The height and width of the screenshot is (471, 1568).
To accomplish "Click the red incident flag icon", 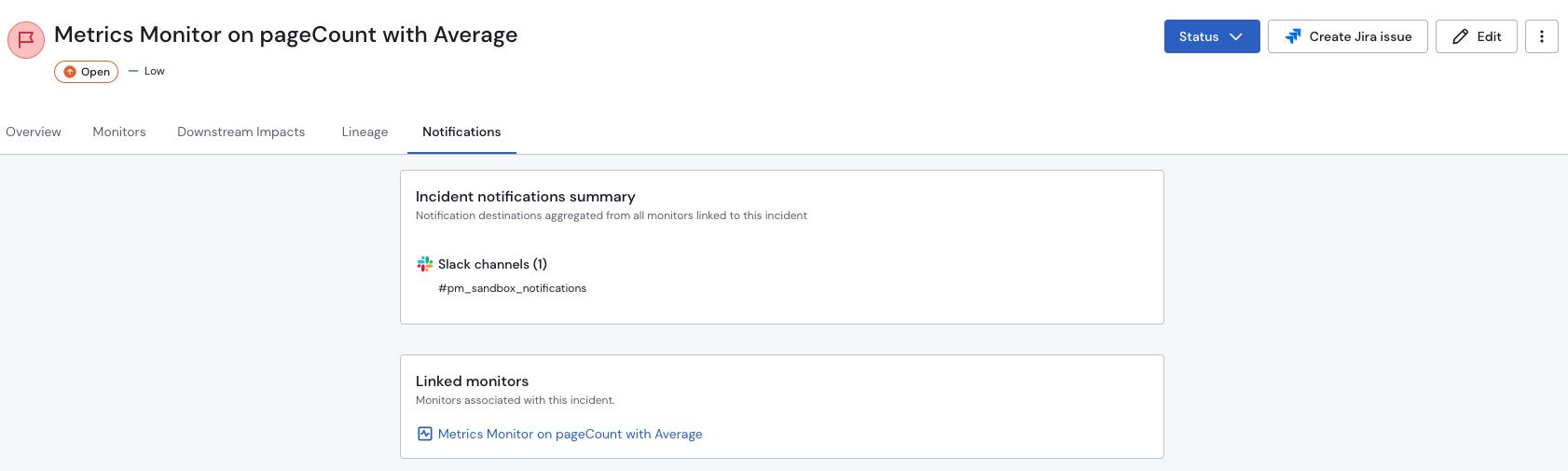I will 26,40.
